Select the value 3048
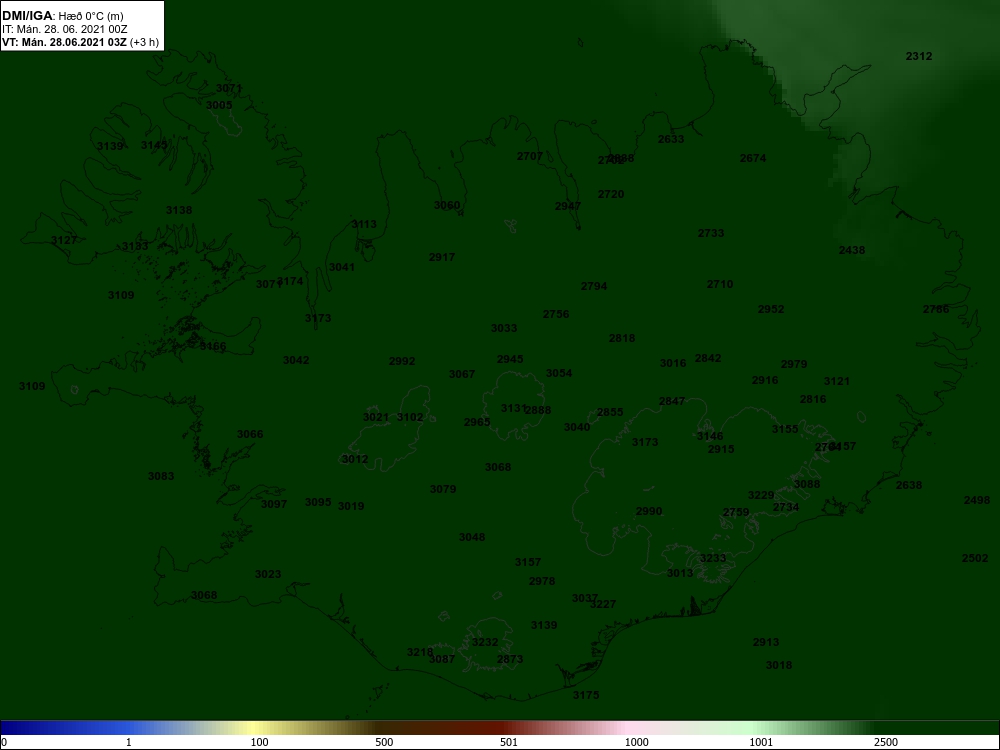The height and width of the screenshot is (750, 1000). 472,538
